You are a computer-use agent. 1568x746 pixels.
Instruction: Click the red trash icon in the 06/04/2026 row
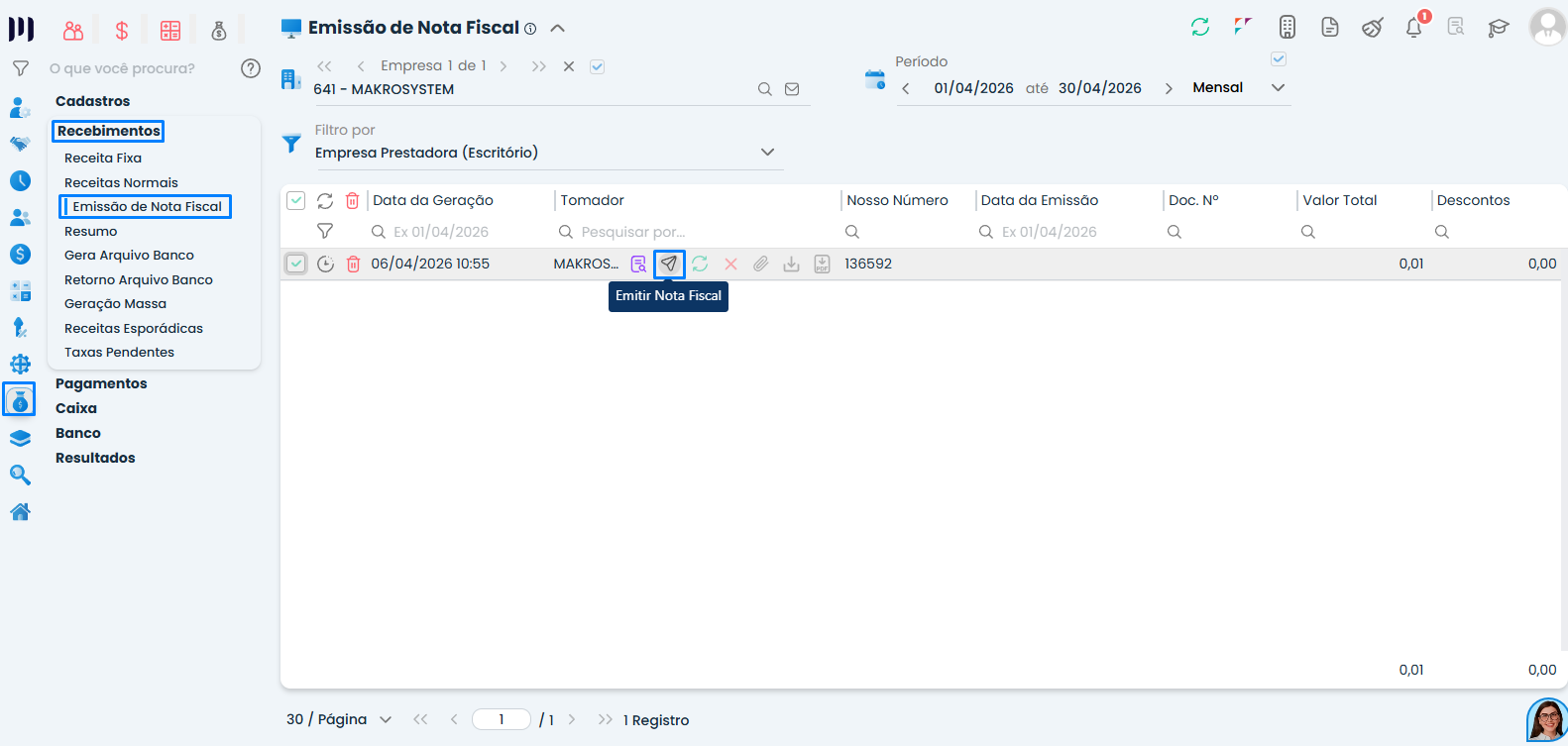353,264
